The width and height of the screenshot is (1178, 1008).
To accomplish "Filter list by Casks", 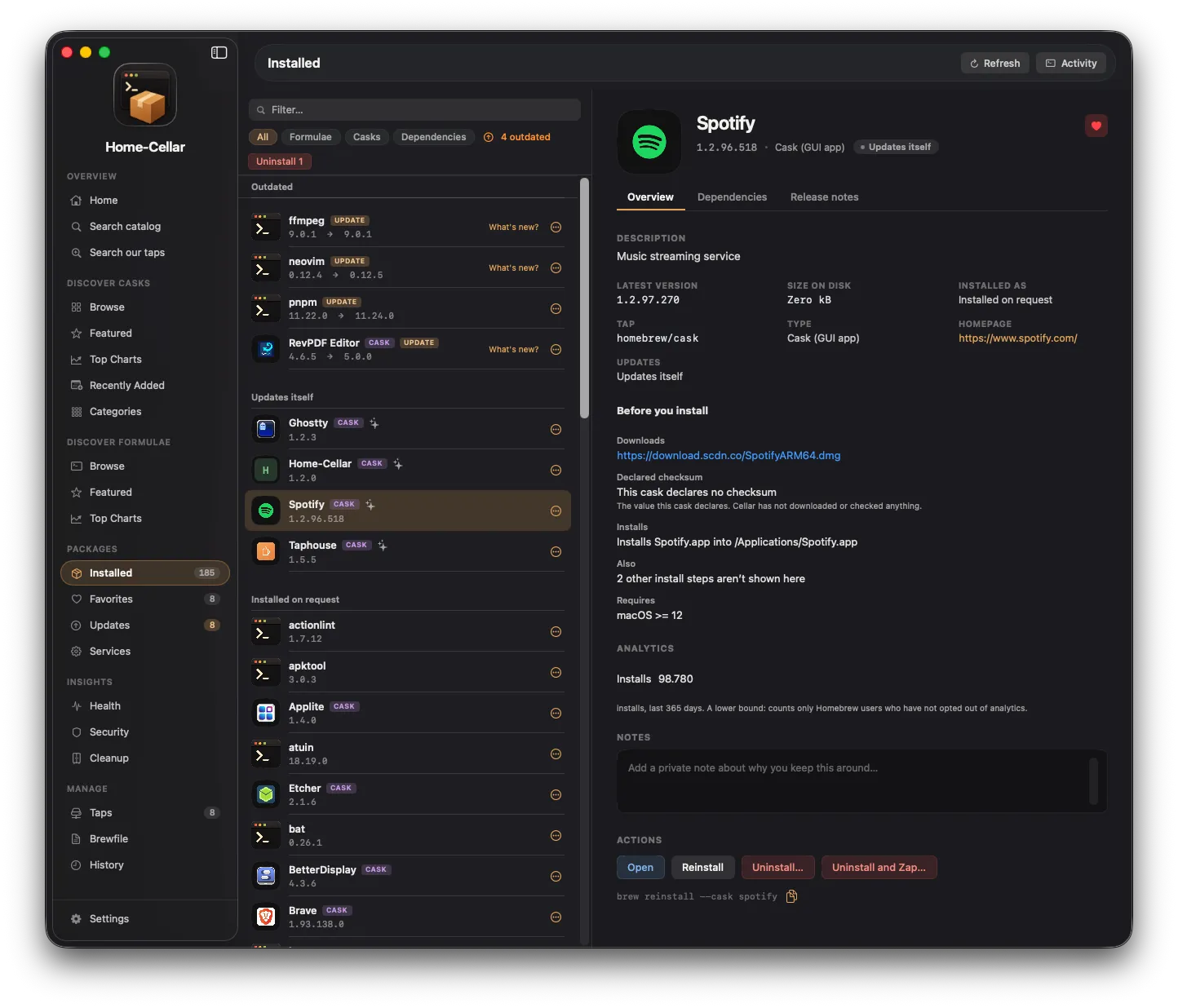I will pyautogui.click(x=366, y=137).
